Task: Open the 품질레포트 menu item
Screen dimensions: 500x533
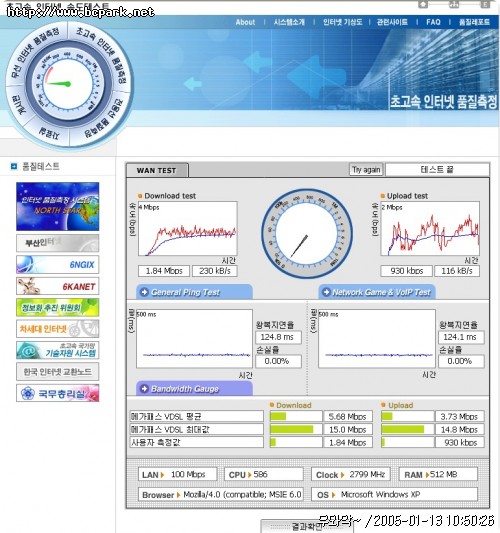Action: tap(474, 22)
